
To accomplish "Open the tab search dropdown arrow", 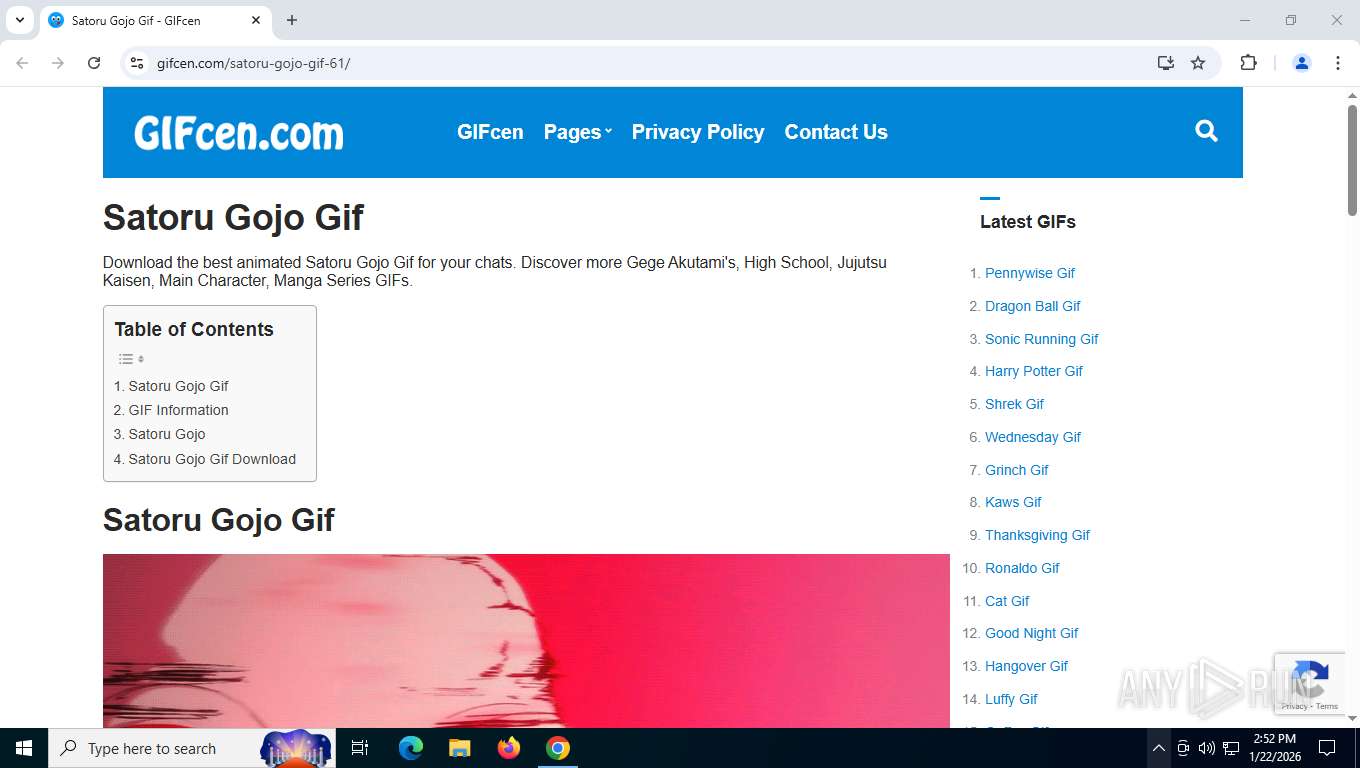I will point(19,20).
